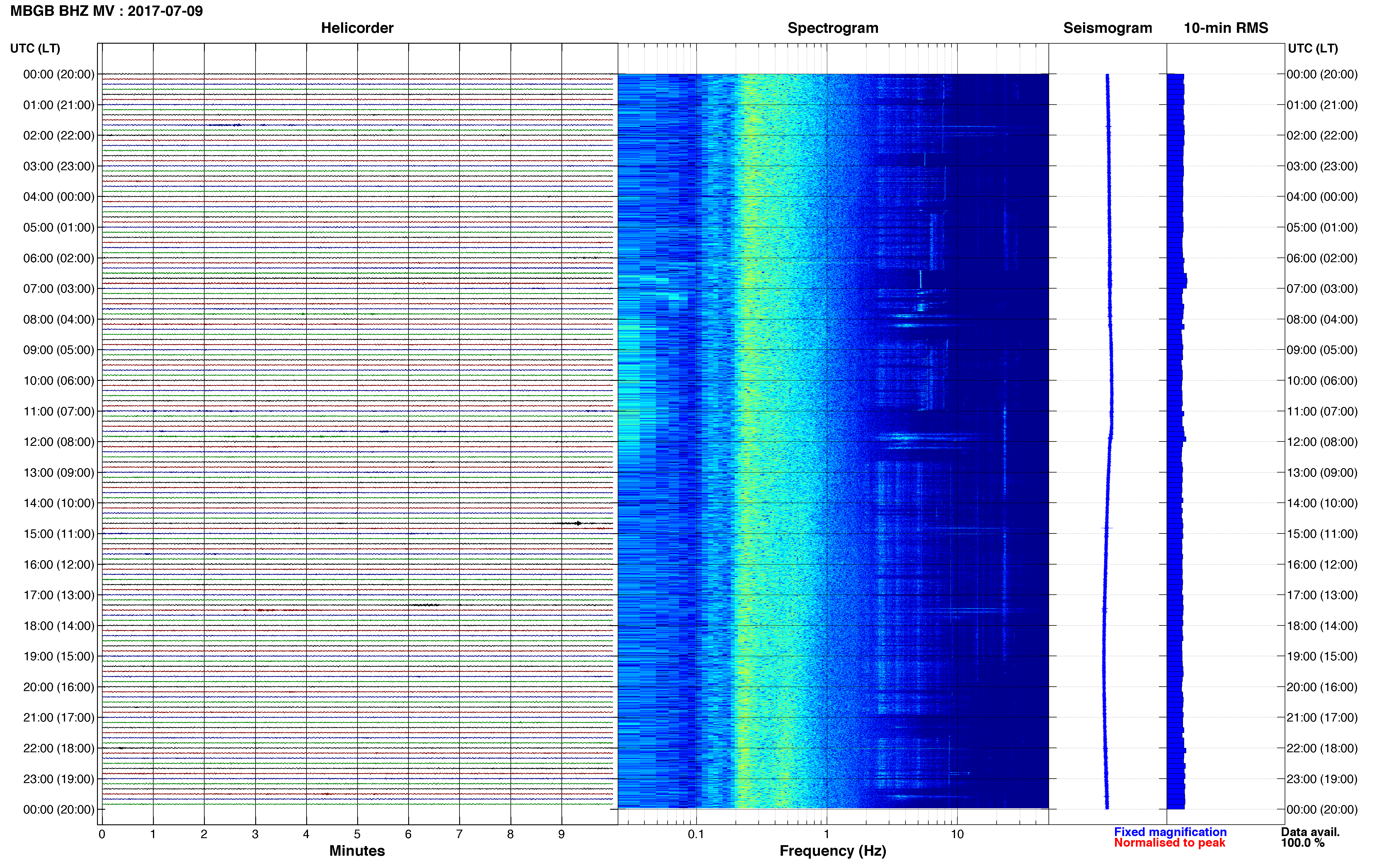Select left time label '02:00 (22:00)'
The height and width of the screenshot is (868, 1389).
59,135
